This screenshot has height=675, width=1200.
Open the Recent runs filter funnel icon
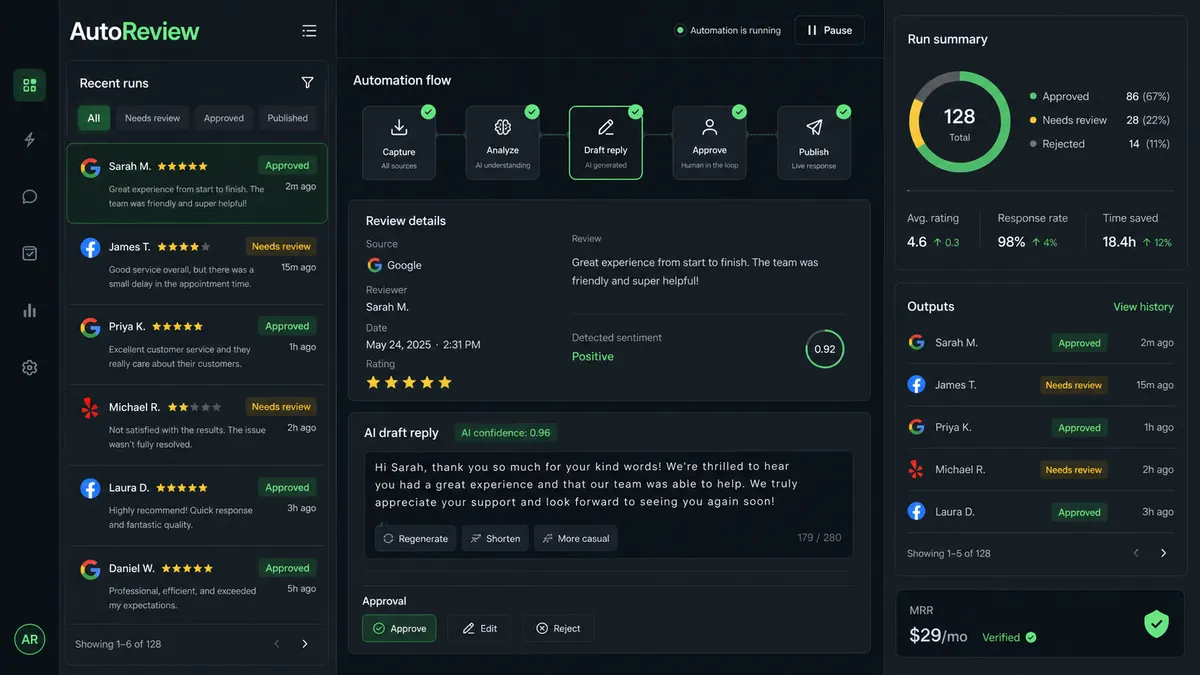coord(307,83)
